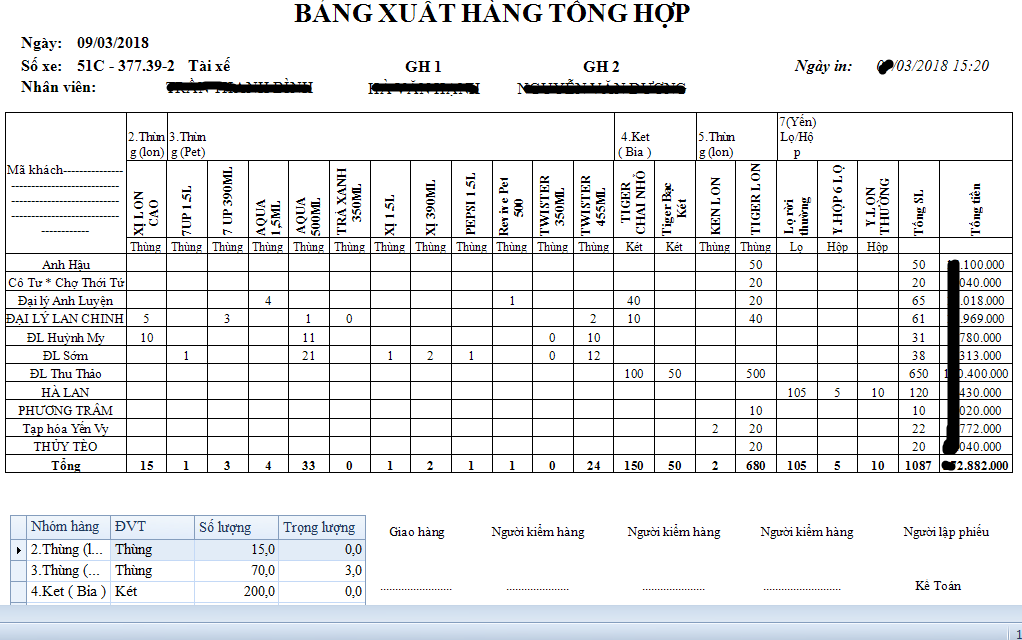Click the Số lượng column header
The image size is (1022, 640).
point(236,527)
